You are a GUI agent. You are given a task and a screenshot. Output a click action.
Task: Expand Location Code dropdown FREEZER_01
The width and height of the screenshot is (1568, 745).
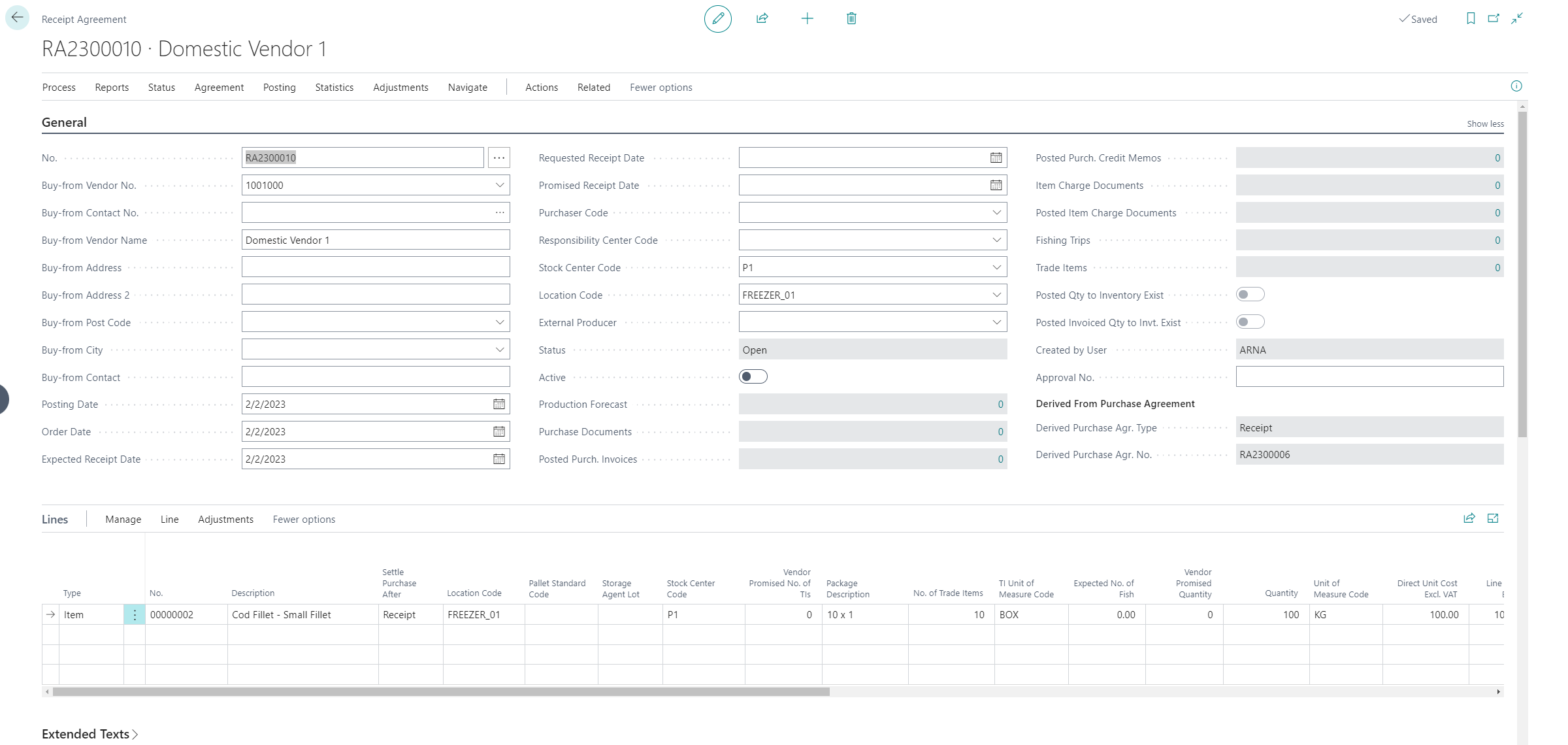click(996, 295)
